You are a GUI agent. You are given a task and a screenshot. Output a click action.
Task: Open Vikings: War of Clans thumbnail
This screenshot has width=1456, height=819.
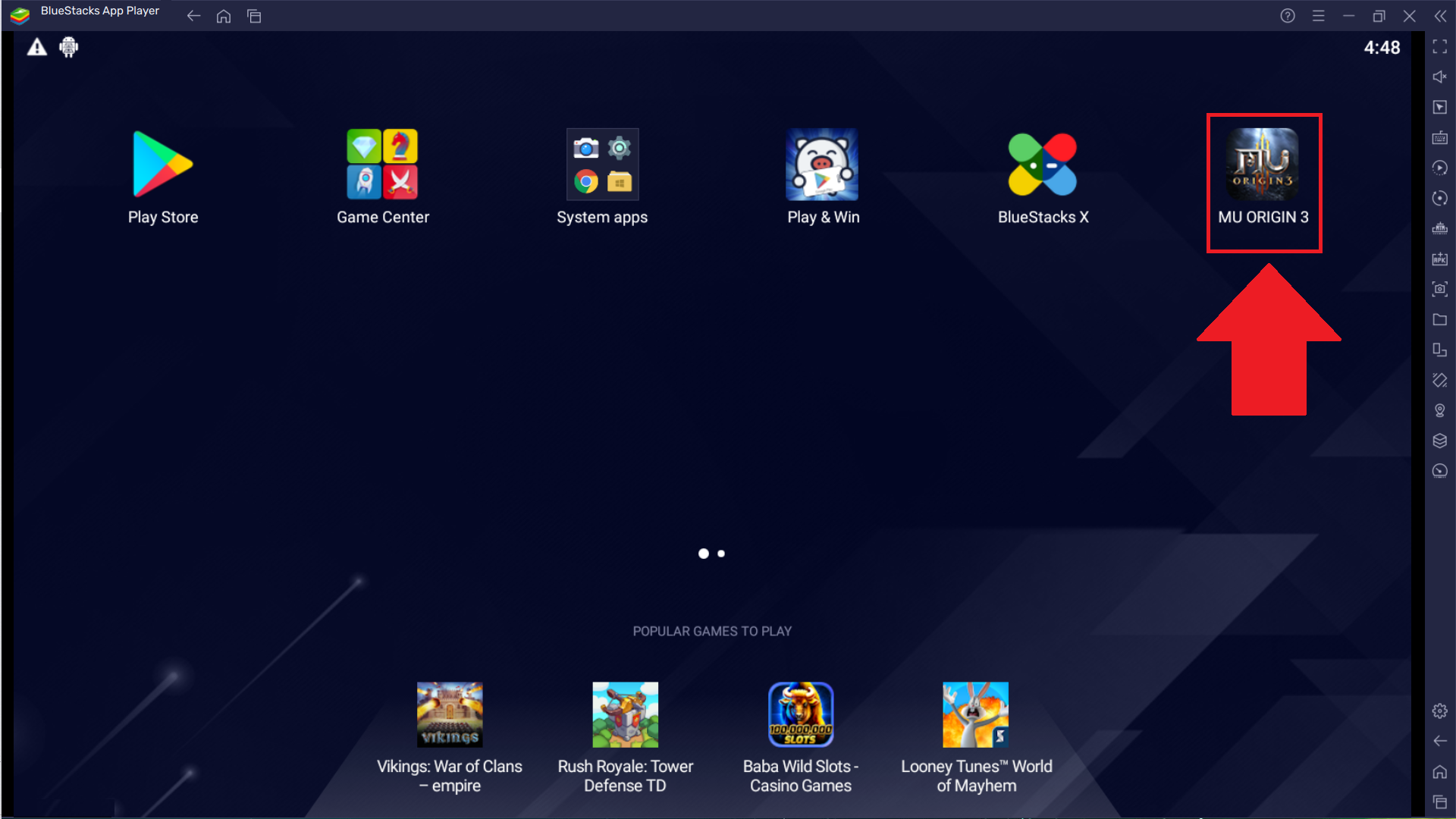point(450,714)
